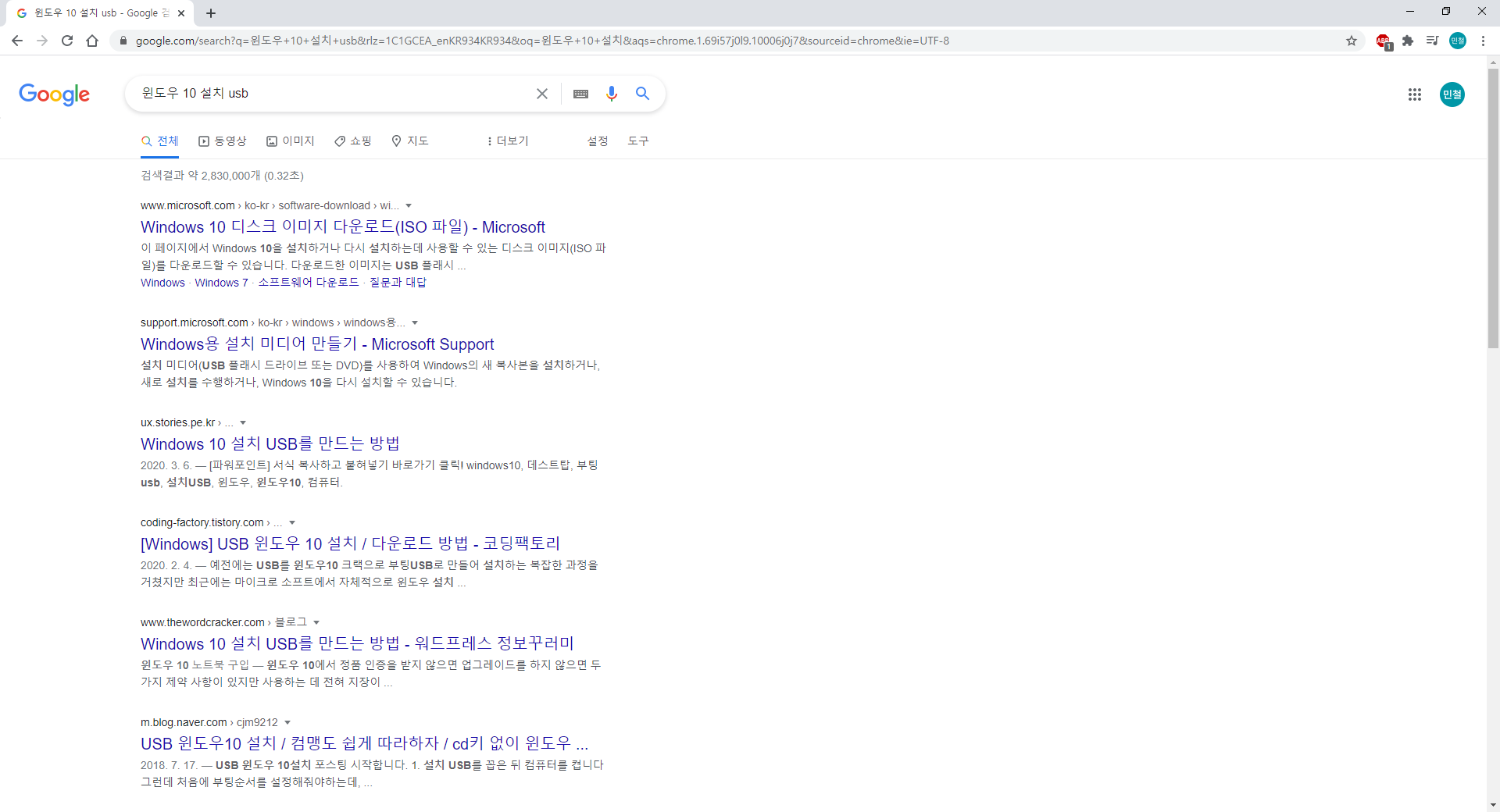Open the Adblock extension icon
The image size is (1500, 812).
pos(1384,41)
